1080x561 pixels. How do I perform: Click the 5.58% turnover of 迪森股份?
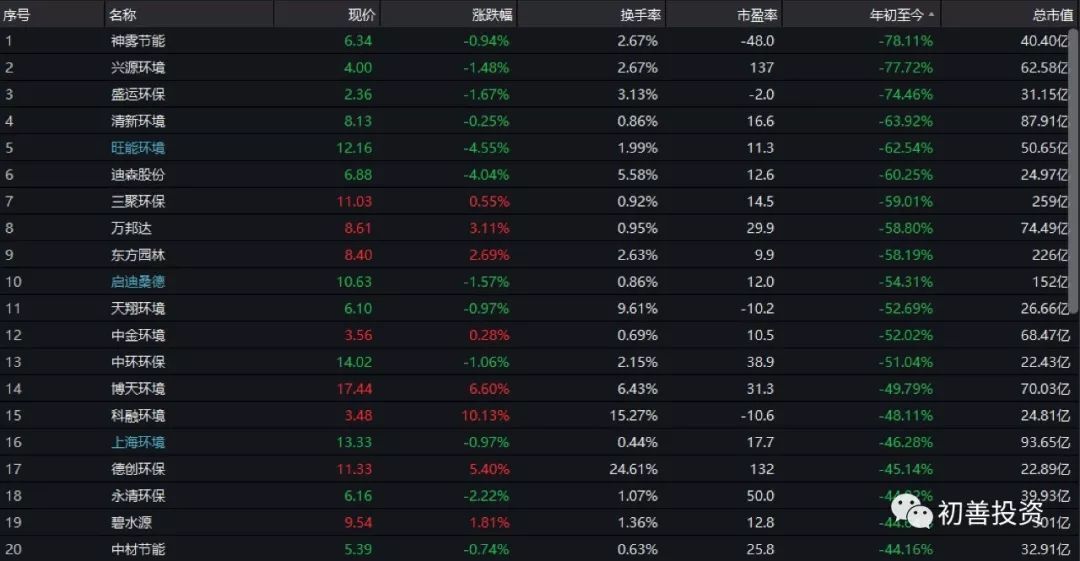coord(637,175)
